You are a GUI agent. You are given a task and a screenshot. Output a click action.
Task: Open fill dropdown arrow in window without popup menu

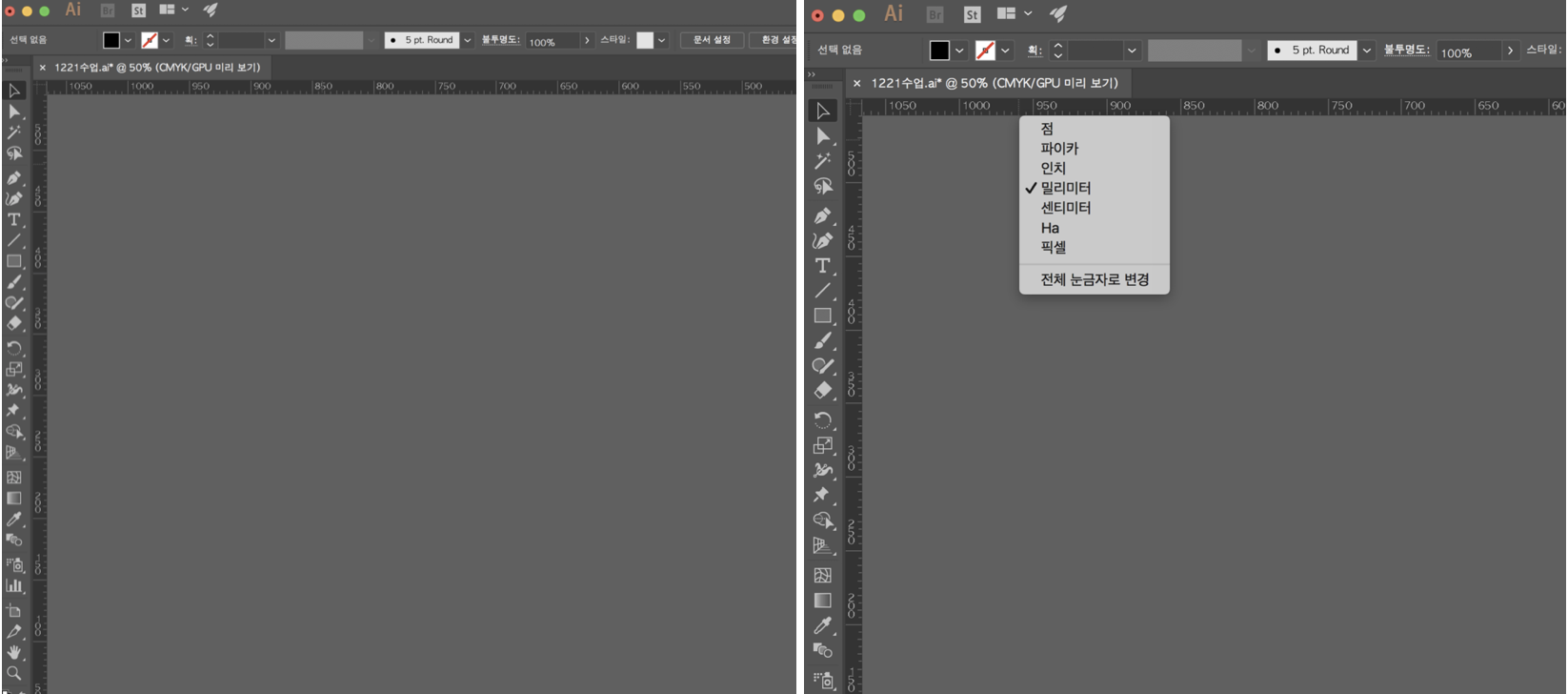click(x=128, y=40)
